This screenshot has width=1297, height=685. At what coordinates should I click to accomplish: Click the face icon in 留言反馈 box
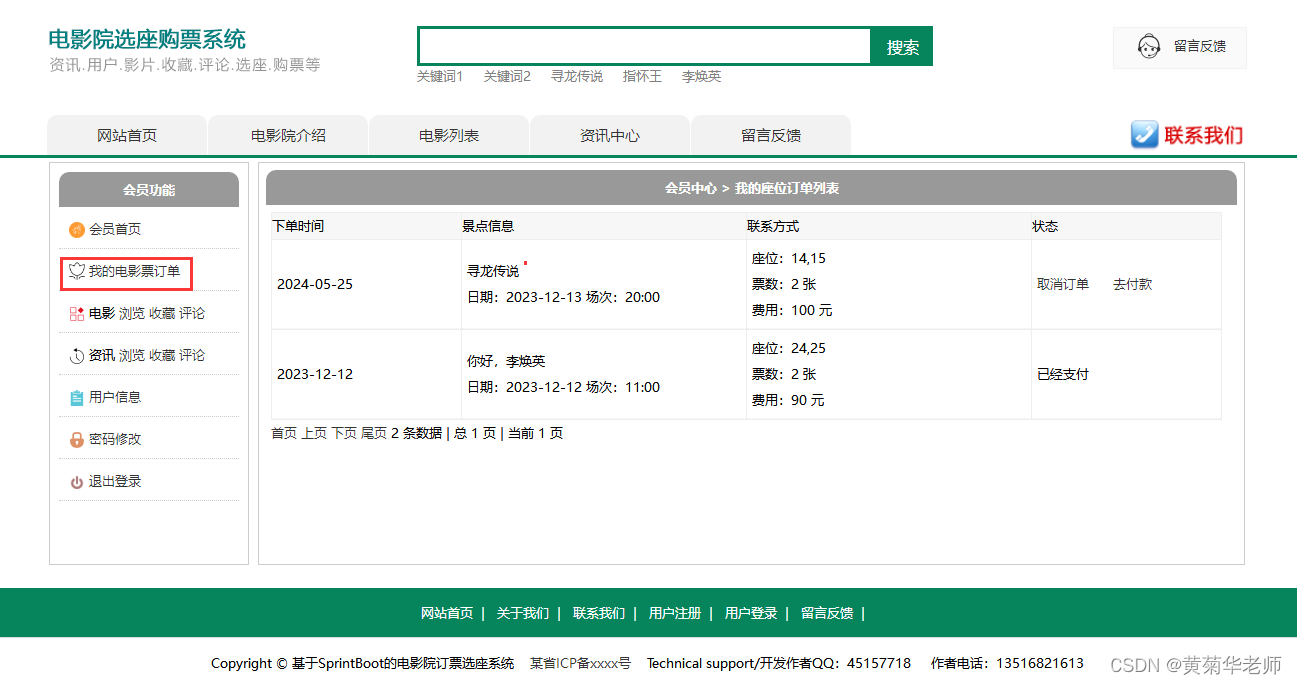[x=1149, y=46]
